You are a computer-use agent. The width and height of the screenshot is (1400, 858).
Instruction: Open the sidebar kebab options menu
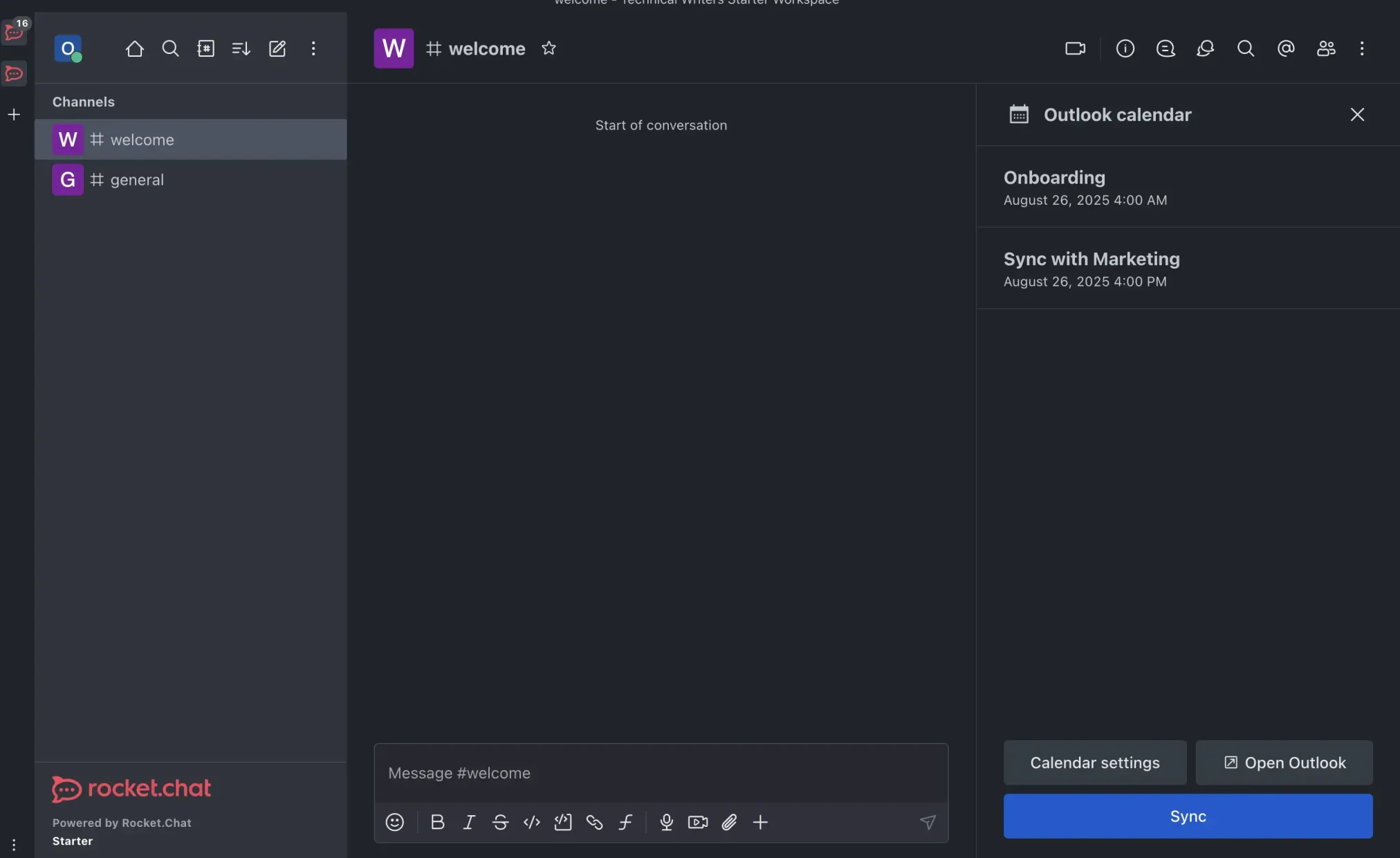(313, 48)
